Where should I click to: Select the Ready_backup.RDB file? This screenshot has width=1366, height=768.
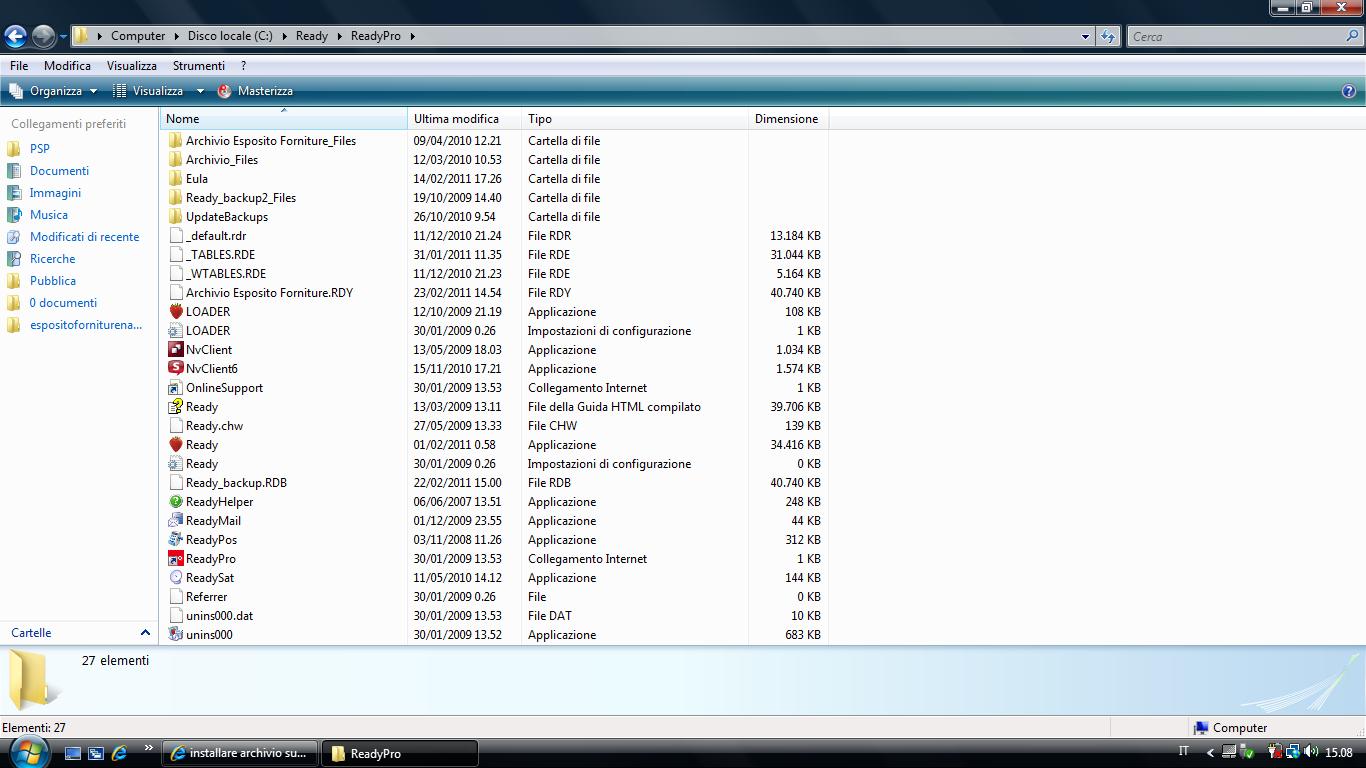coord(236,483)
